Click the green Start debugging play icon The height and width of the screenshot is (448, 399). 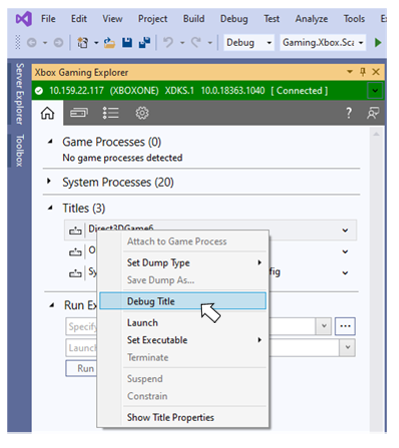click(378, 43)
